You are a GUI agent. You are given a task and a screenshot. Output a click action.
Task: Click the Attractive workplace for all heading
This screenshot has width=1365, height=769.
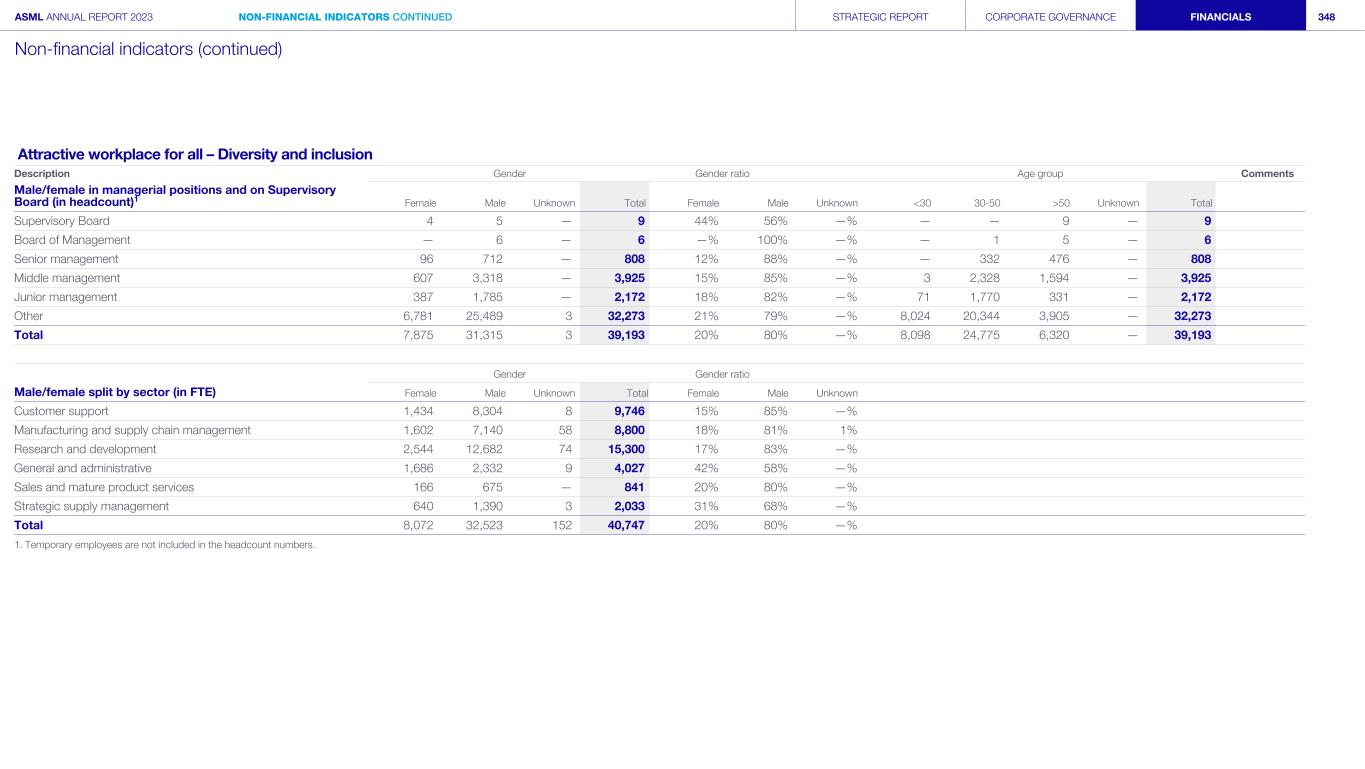(x=195, y=154)
